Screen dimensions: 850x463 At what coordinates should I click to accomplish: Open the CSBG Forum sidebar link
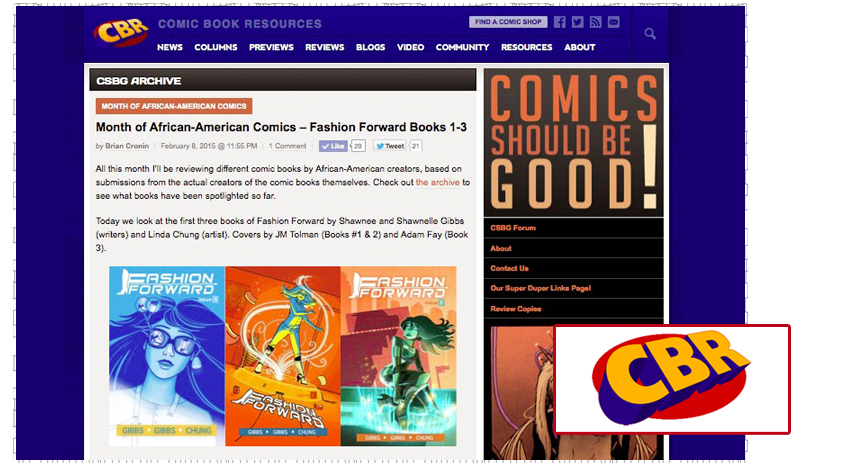click(x=513, y=228)
